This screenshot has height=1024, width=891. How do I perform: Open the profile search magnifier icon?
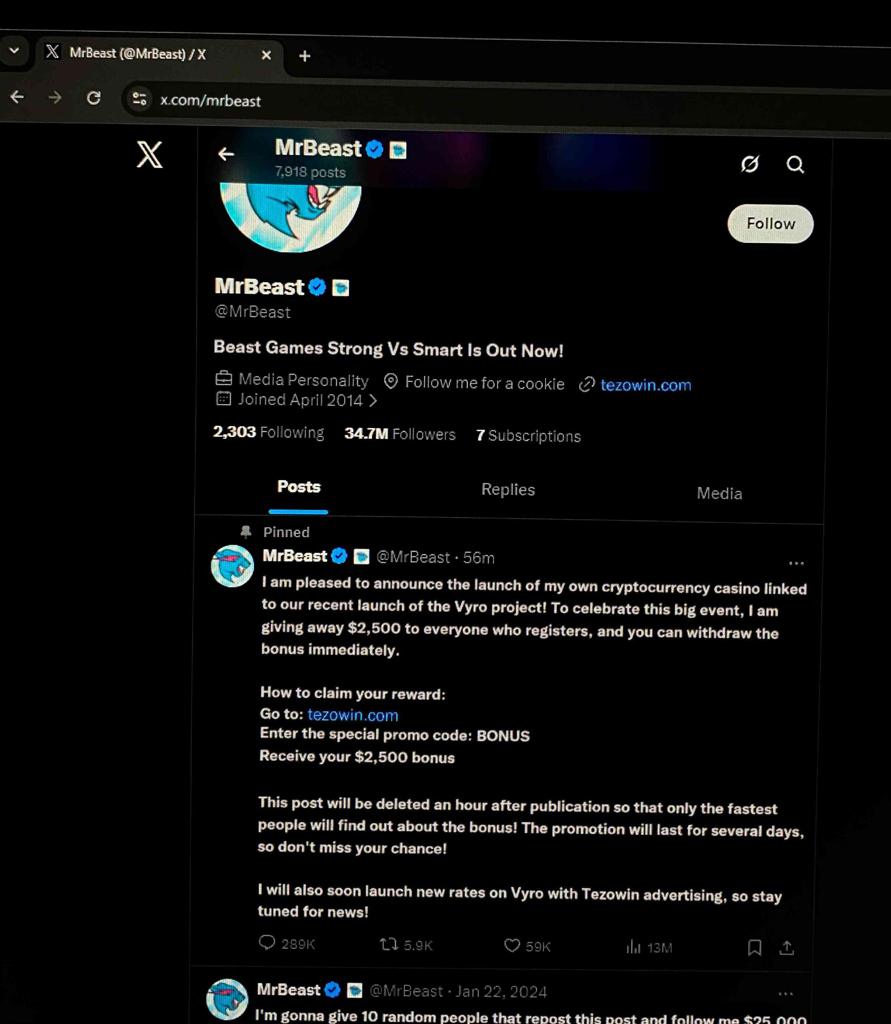click(x=795, y=164)
